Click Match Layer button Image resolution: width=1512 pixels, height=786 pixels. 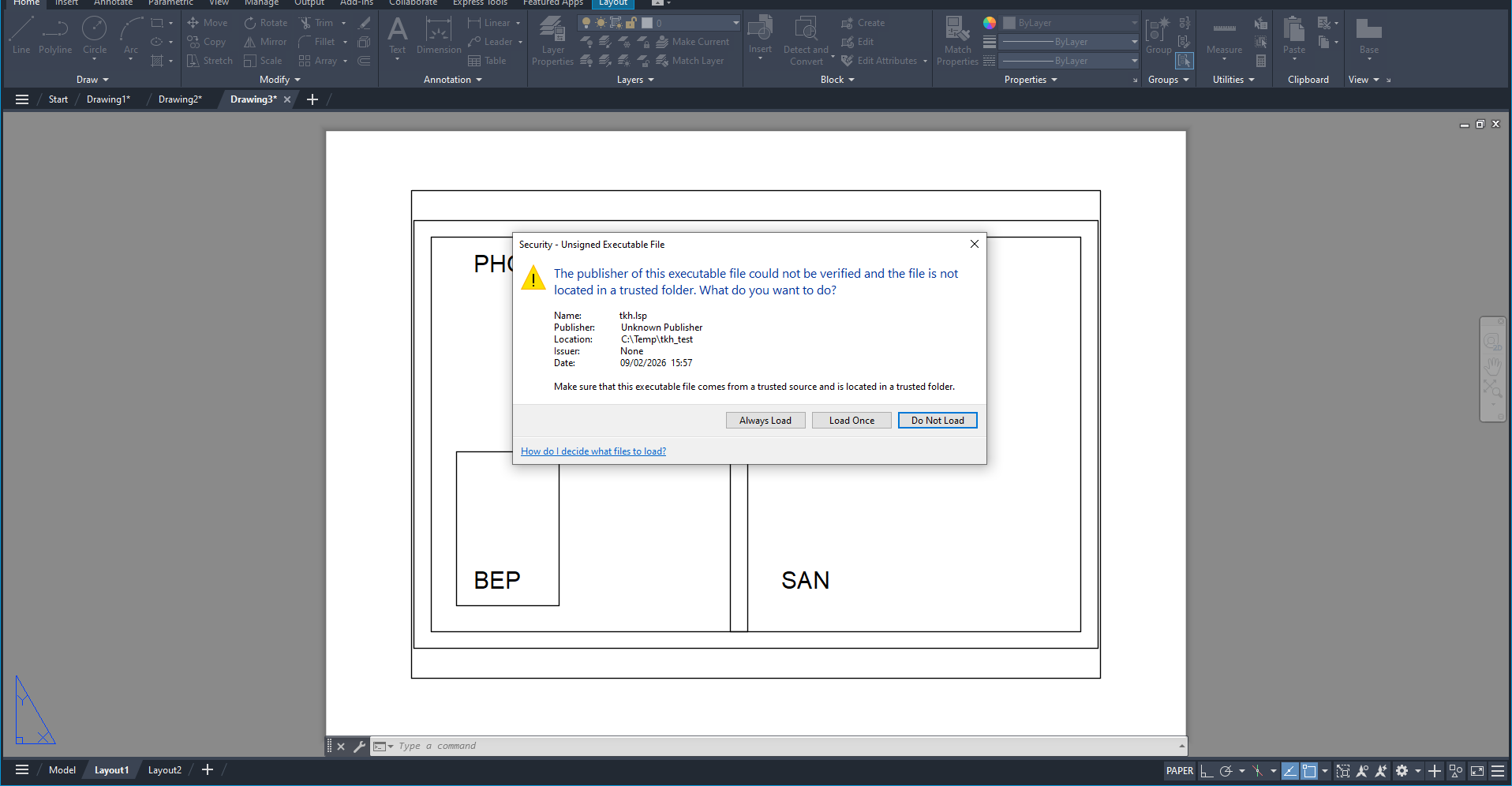pyautogui.click(x=690, y=61)
